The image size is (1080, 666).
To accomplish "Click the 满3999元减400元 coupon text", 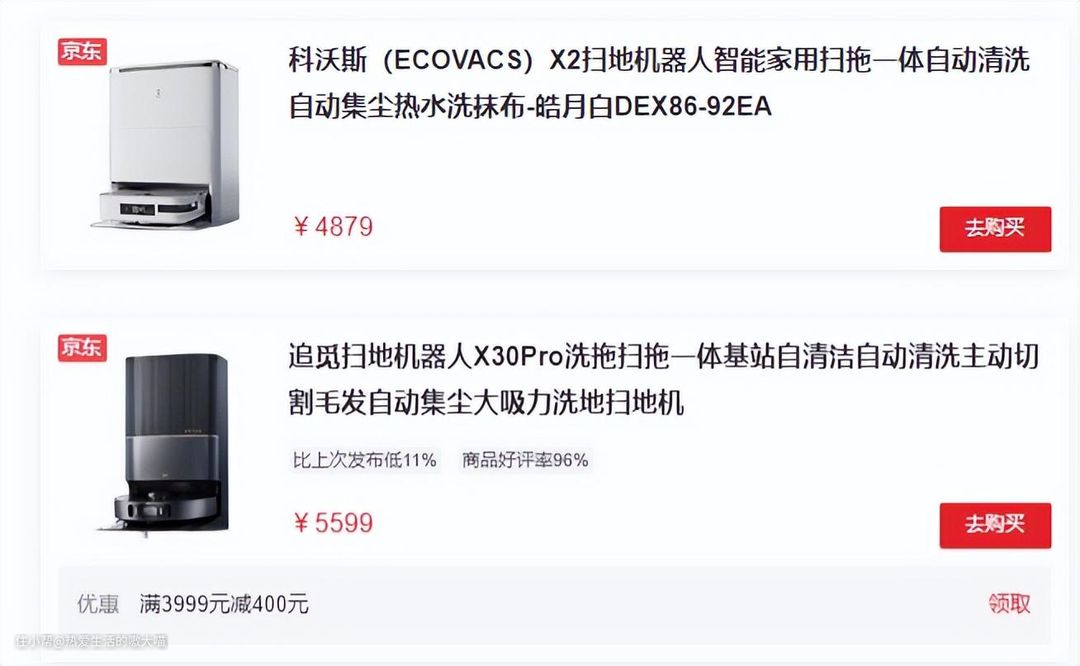I will coord(224,604).
